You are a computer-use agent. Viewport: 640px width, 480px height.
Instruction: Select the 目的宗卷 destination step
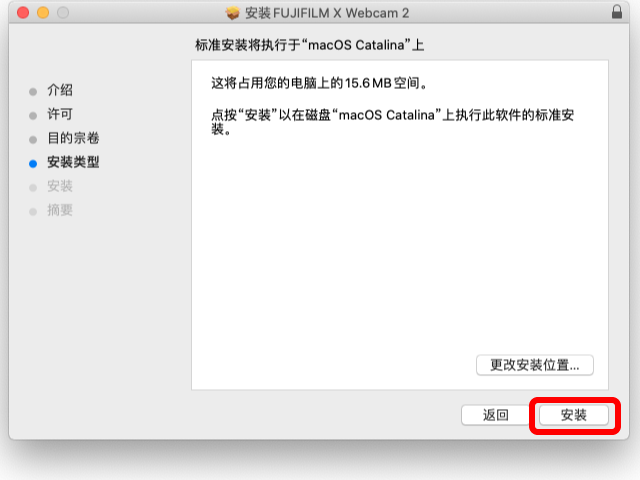tap(73, 138)
